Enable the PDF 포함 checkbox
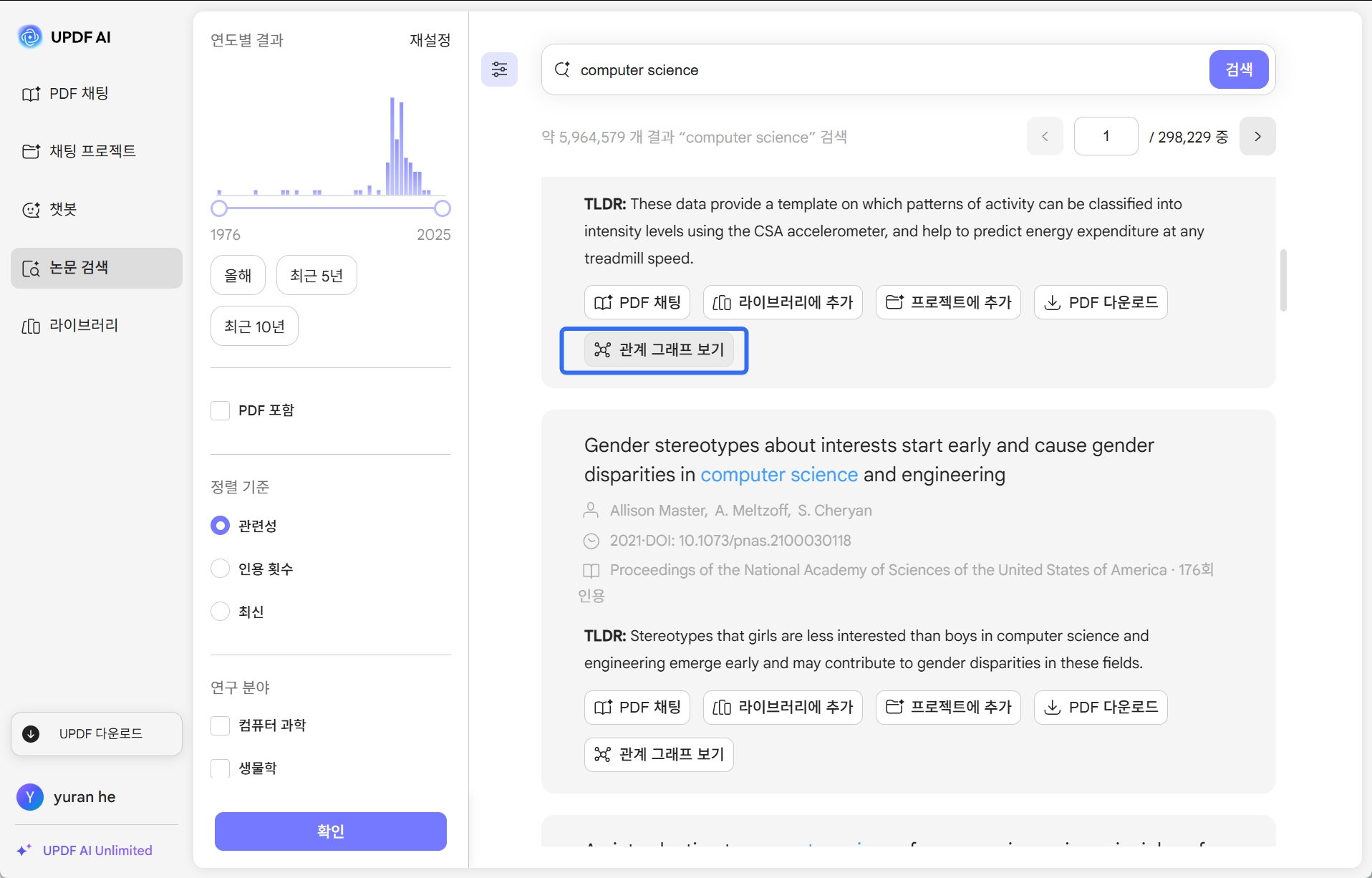The width and height of the screenshot is (1372, 878). (220, 410)
